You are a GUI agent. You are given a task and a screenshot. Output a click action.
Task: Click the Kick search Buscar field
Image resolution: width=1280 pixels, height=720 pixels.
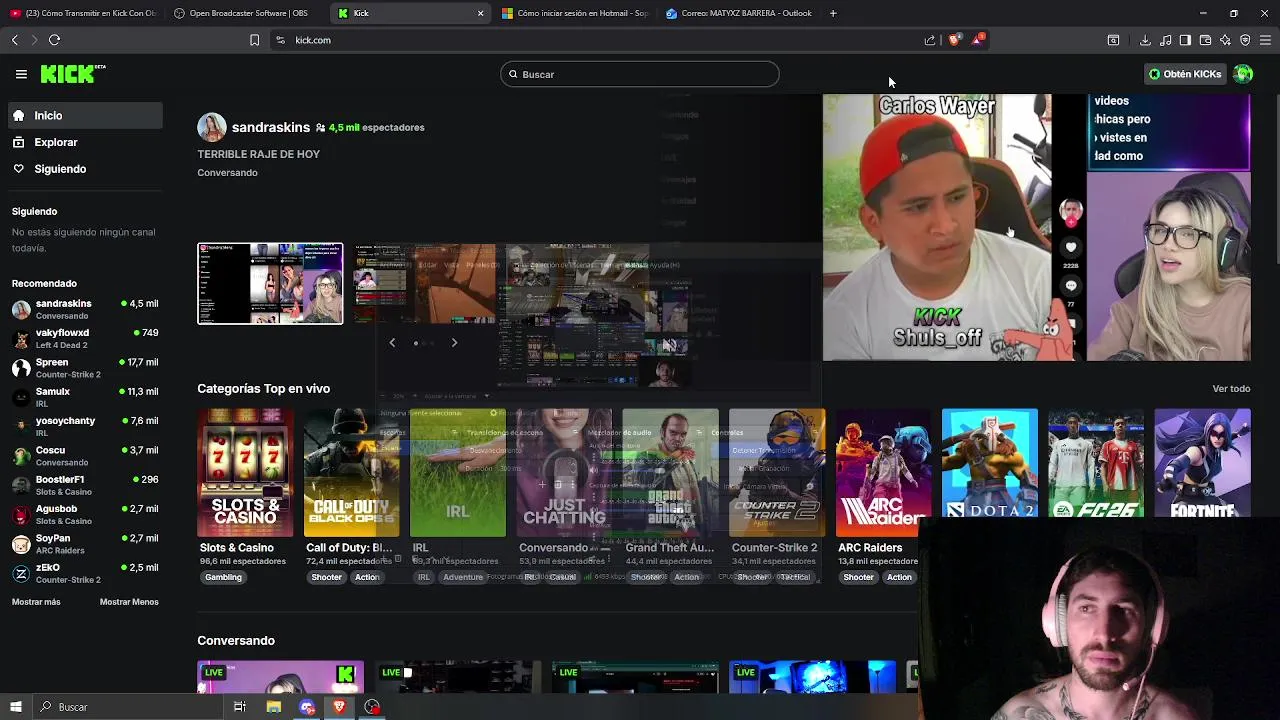(x=640, y=74)
